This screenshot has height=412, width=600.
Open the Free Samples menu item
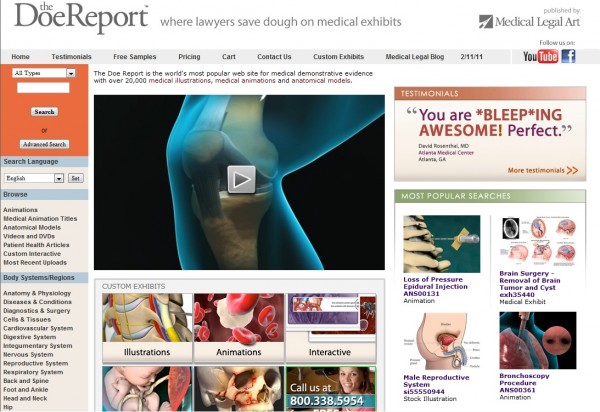(135, 57)
